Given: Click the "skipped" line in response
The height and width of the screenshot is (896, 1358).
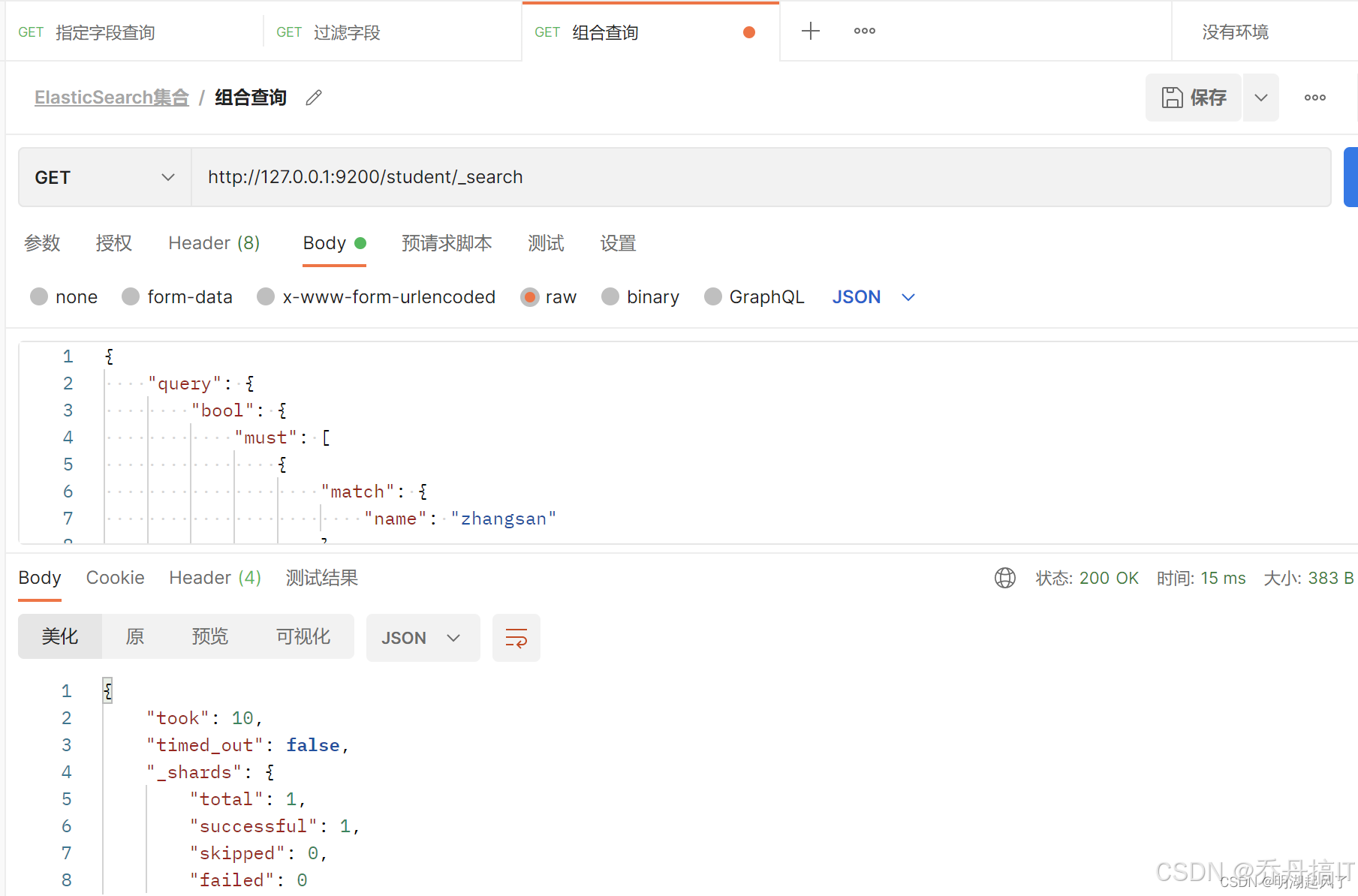Looking at the screenshot, I should click(x=258, y=853).
